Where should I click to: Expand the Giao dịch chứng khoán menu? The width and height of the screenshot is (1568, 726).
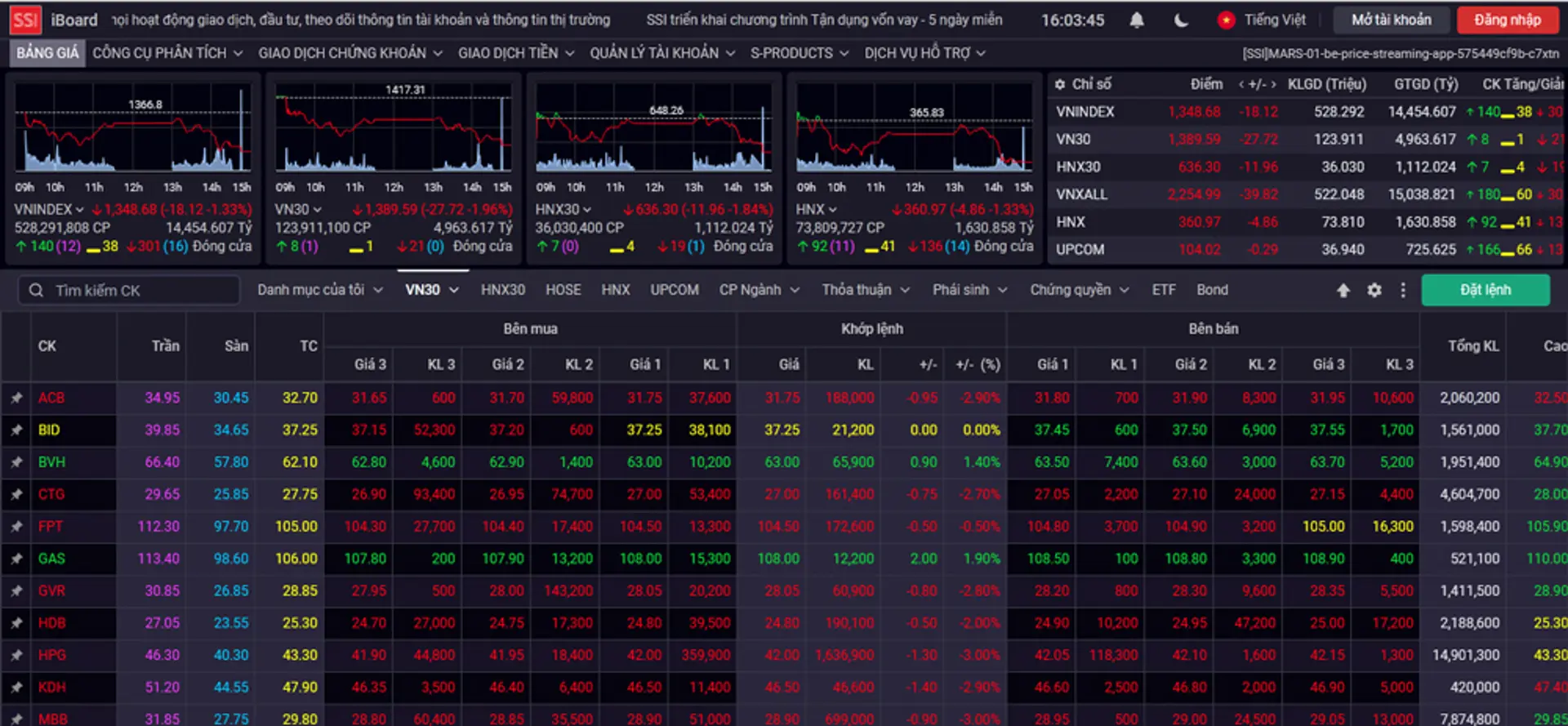coord(350,53)
